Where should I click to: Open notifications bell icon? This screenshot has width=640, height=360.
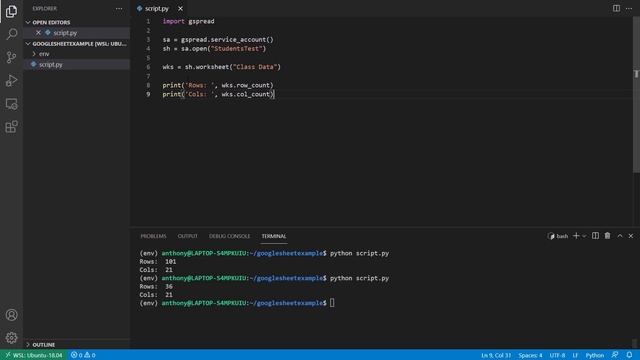[x=629, y=355]
